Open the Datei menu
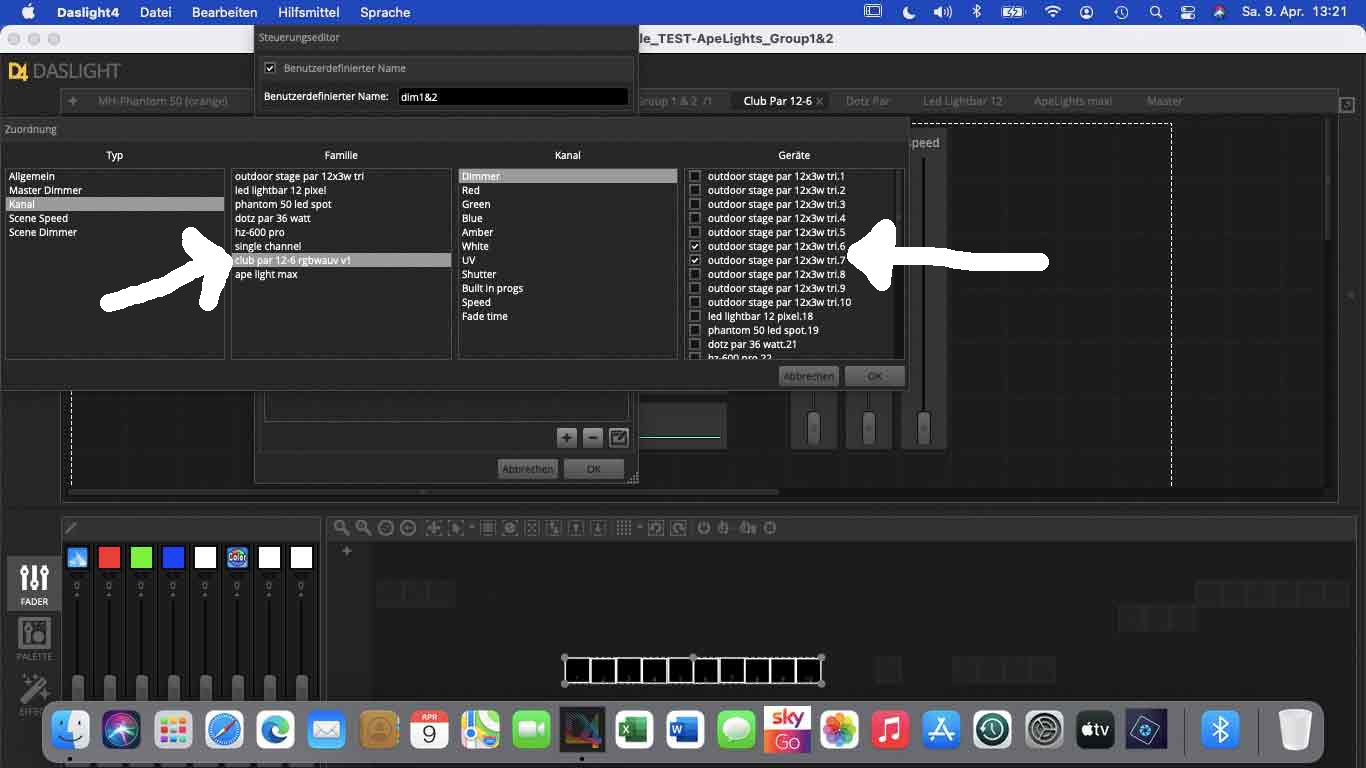The height and width of the screenshot is (768, 1366). [x=155, y=12]
